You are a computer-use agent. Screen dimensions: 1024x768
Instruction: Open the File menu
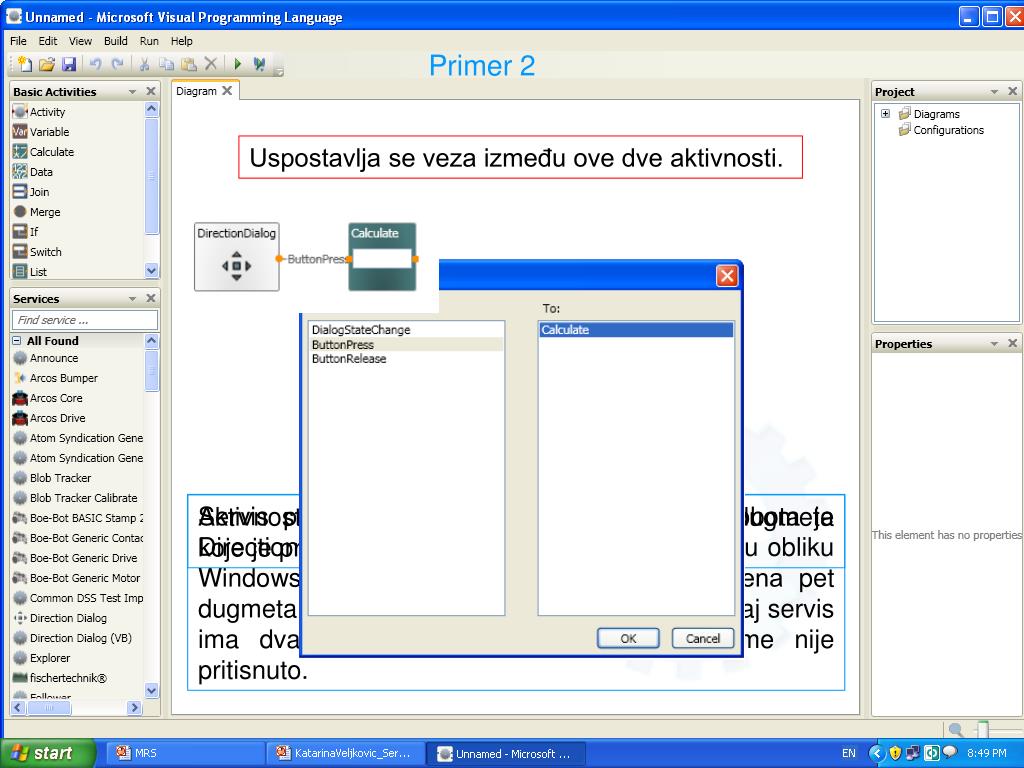coord(18,40)
